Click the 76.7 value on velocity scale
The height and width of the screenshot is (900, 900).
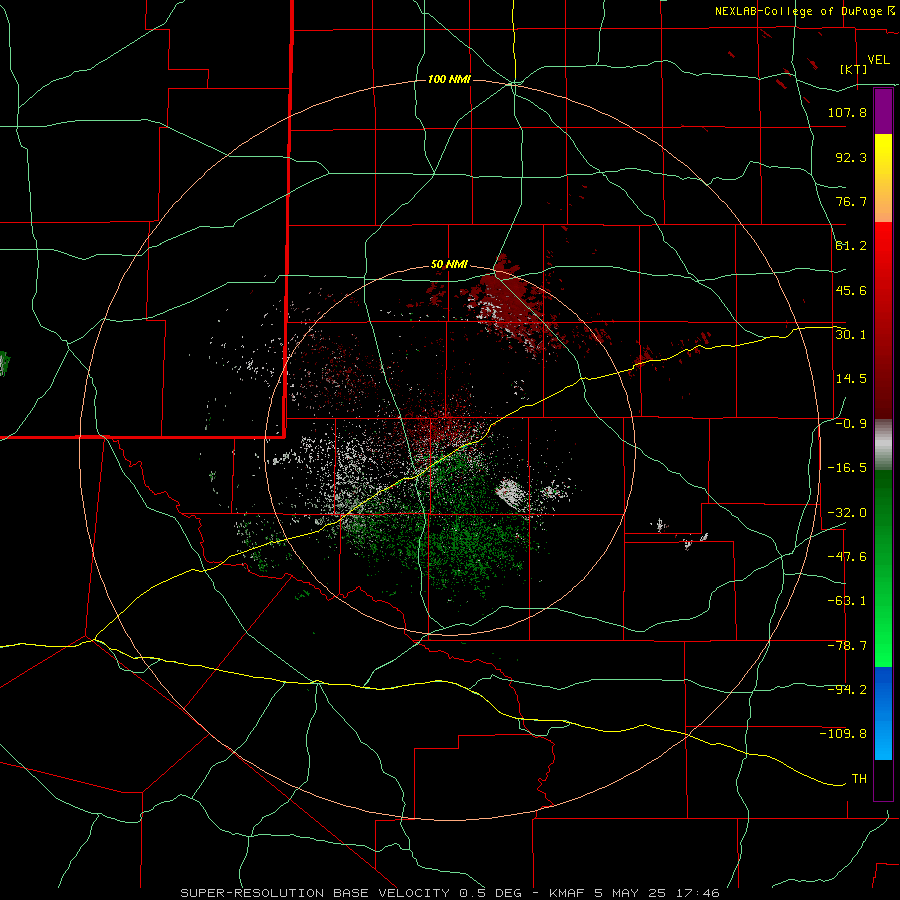point(851,201)
